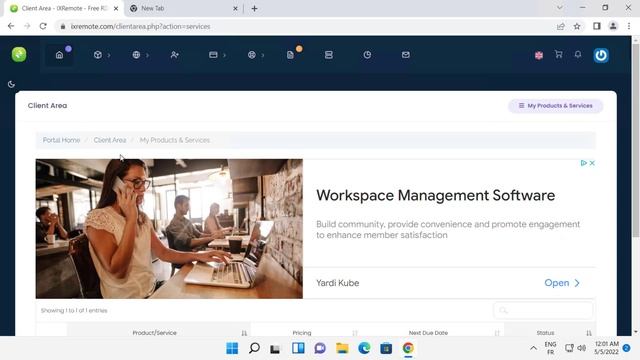640x360 pixels.
Task: Close the advertisement X icon
Action: pyautogui.click(x=592, y=163)
